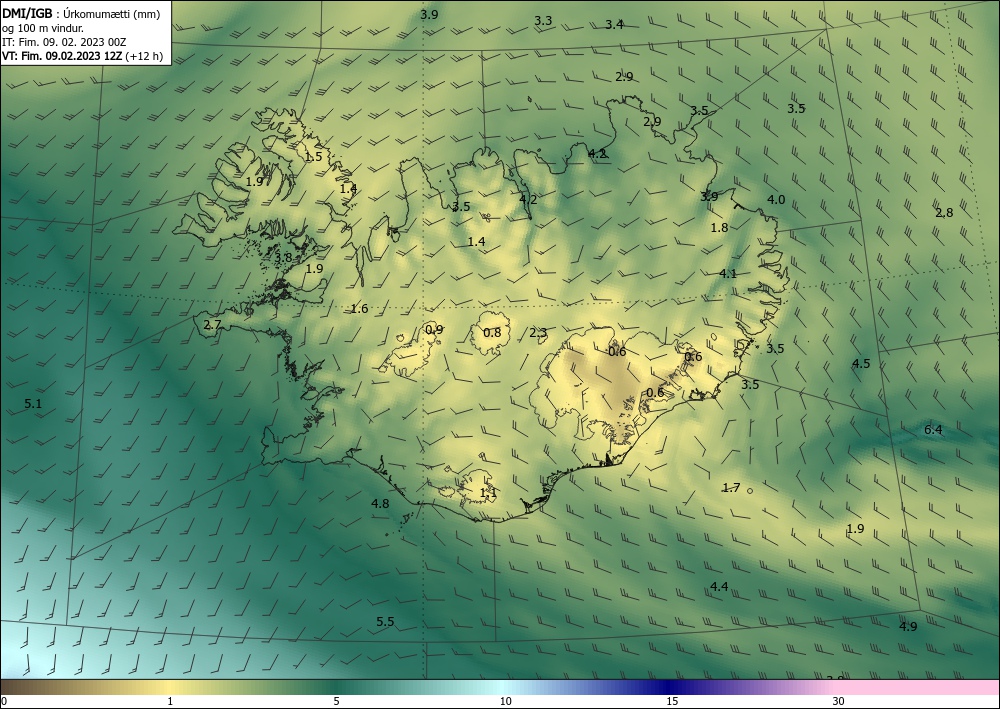1000x709 pixels.
Task: Click the 0.9 value on the western glacier
Action: pos(434,330)
